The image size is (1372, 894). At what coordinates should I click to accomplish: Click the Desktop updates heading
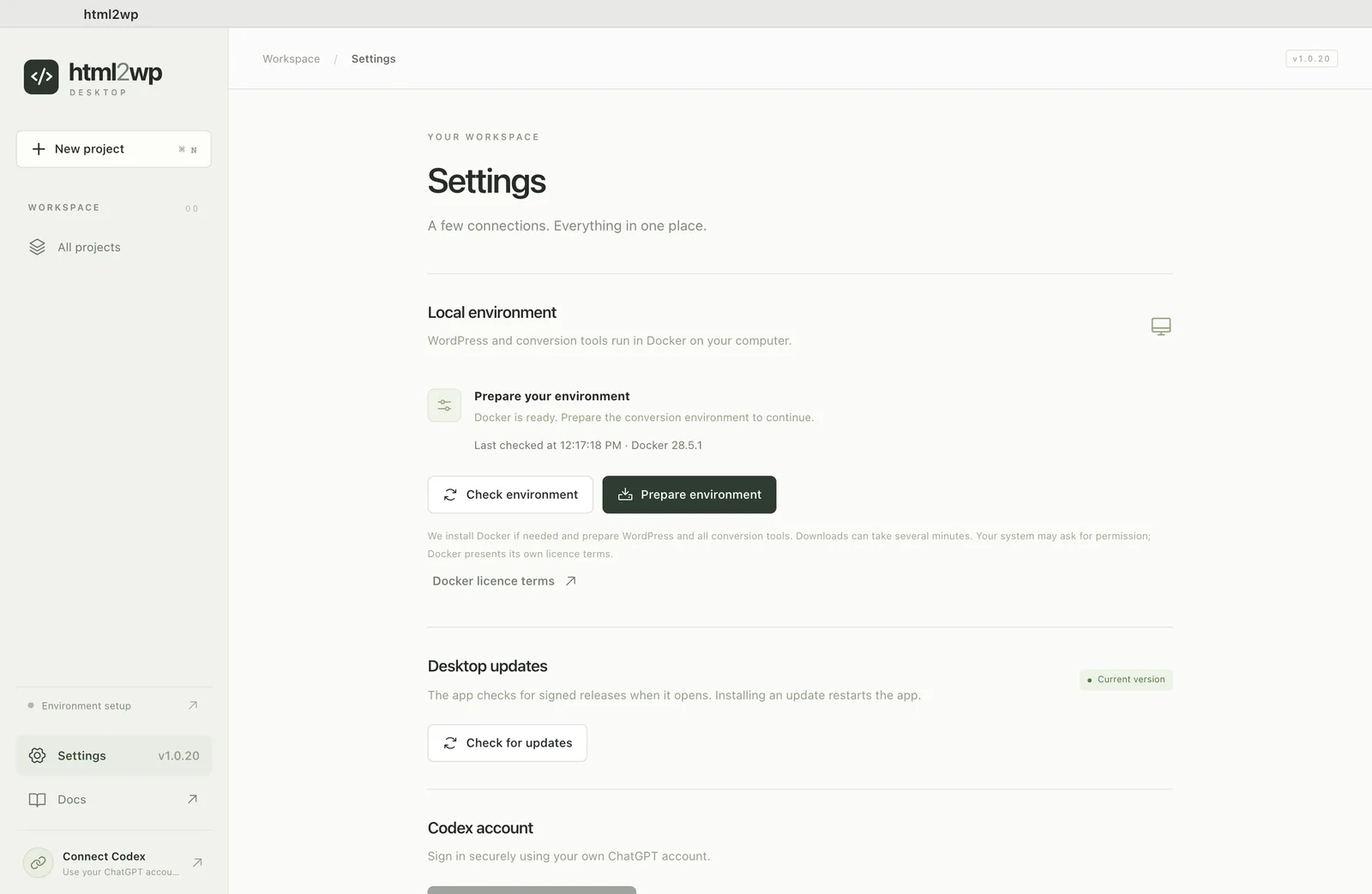click(487, 666)
